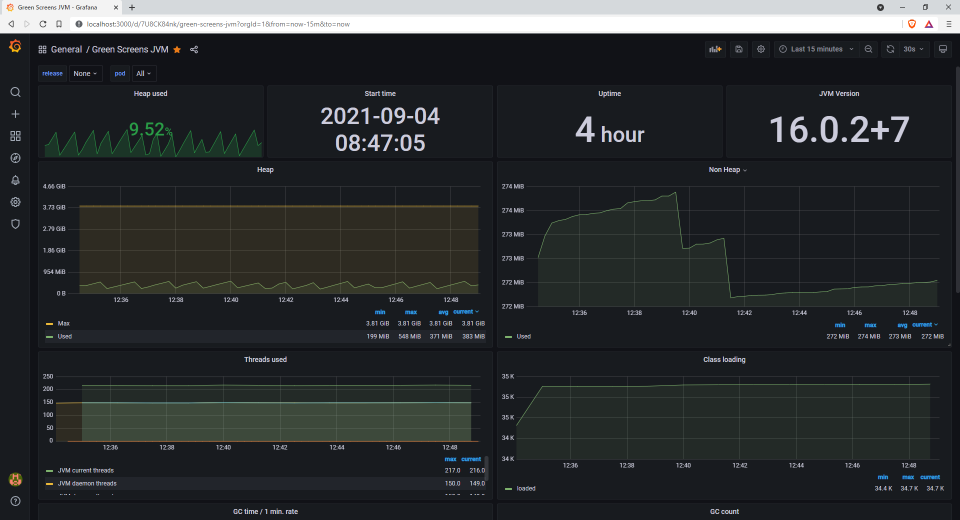
Task: Open the Start time panel title
Action: click(x=380, y=94)
